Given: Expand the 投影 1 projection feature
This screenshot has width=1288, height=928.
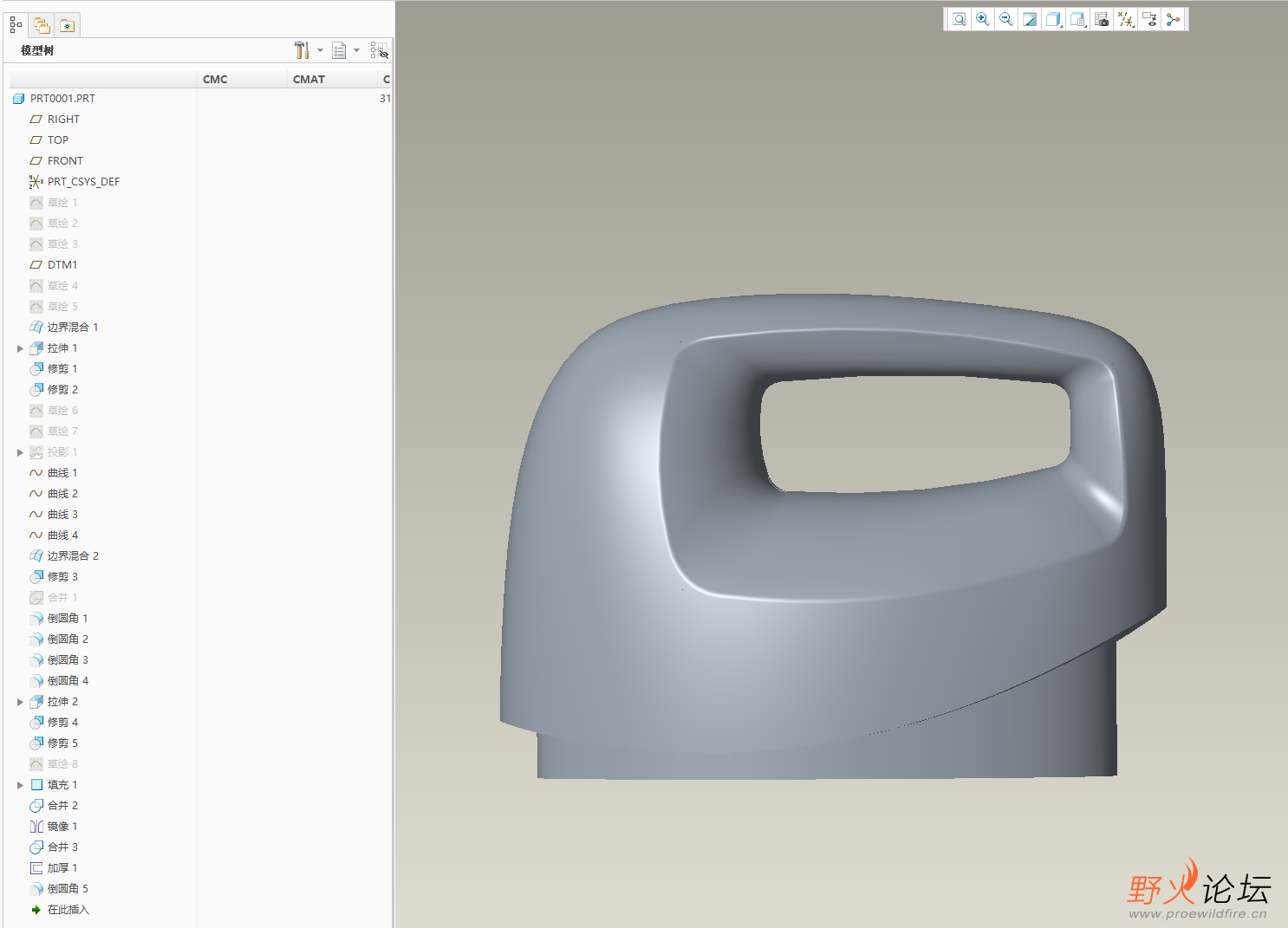Looking at the screenshot, I should [x=20, y=452].
